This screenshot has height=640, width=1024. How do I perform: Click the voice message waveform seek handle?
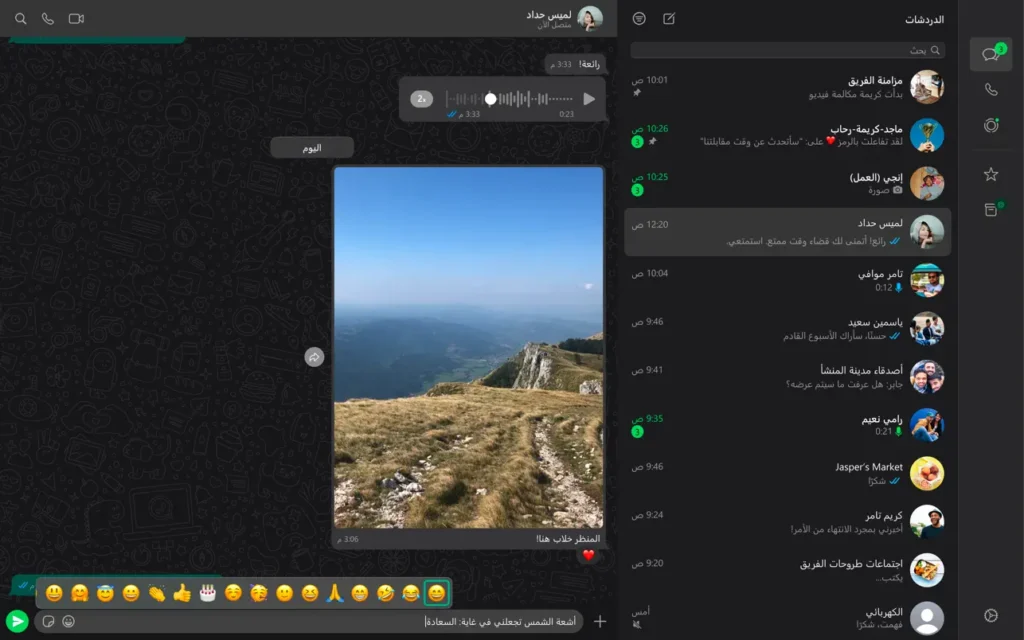[490, 99]
